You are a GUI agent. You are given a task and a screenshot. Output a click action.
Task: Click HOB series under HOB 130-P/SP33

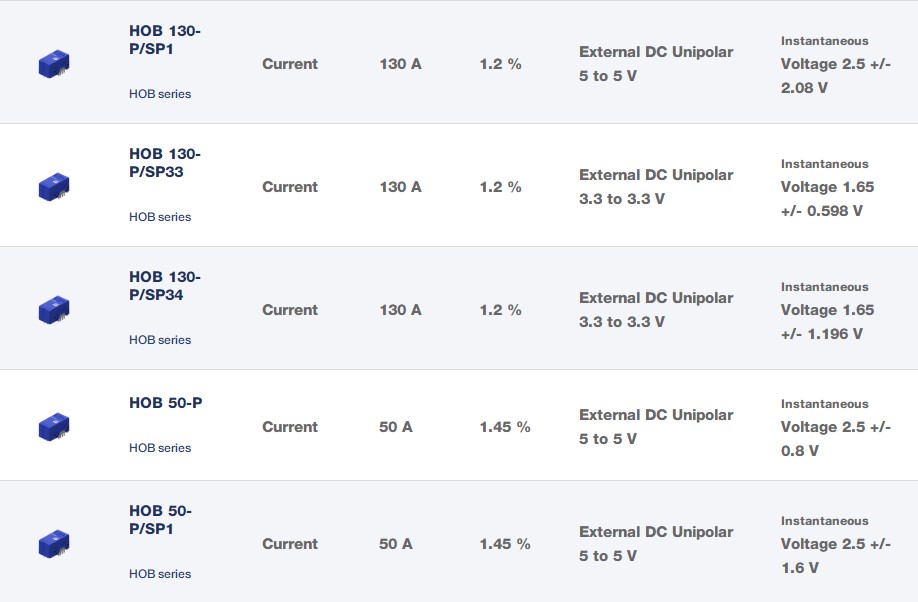pyautogui.click(x=160, y=217)
